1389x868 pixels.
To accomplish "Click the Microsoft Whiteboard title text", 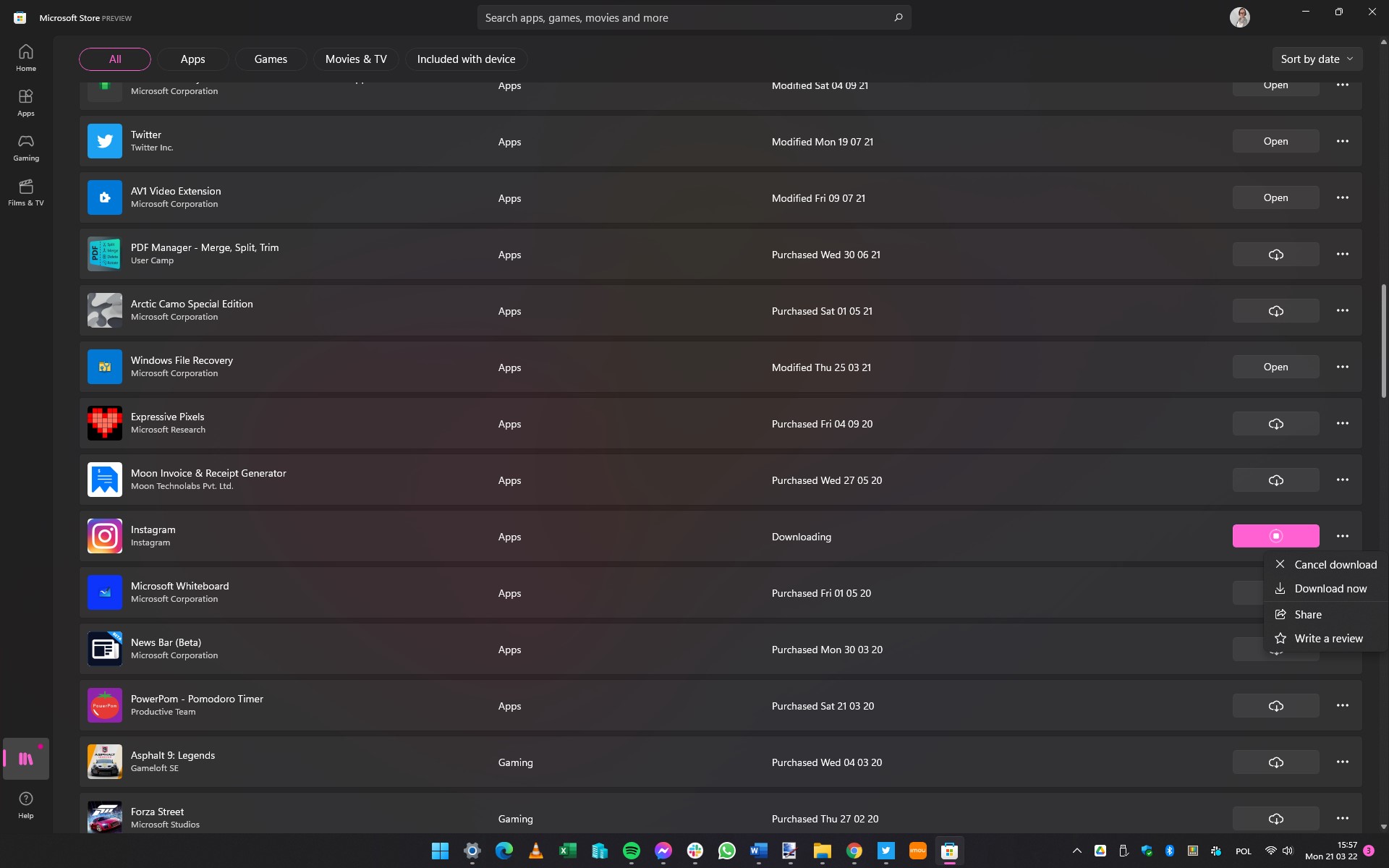I will tap(179, 586).
